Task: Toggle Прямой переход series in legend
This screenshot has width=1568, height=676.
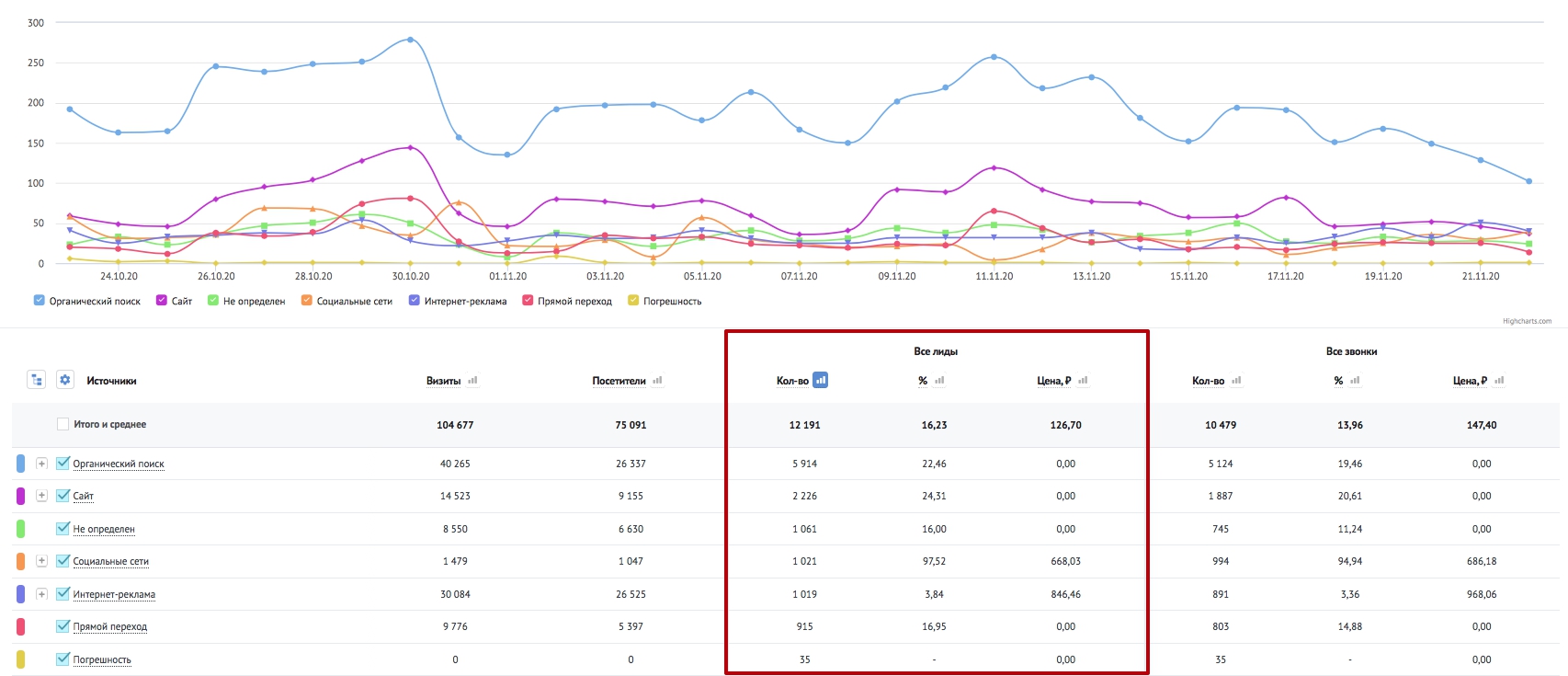Action: click(x=567, y=301)
